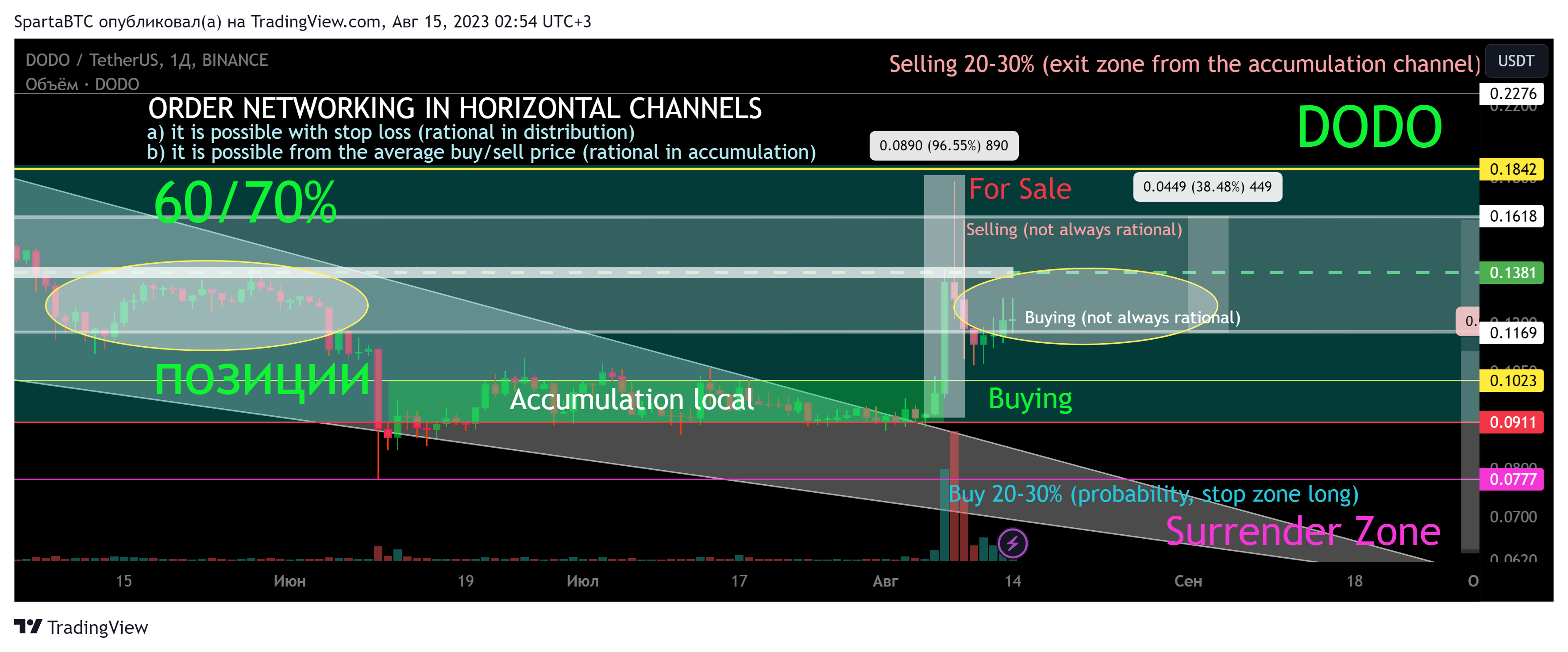Screen dimensions: 1568x652
Task: Click 'Selling (not always rational)' annotation
Action: point(1074,230)
